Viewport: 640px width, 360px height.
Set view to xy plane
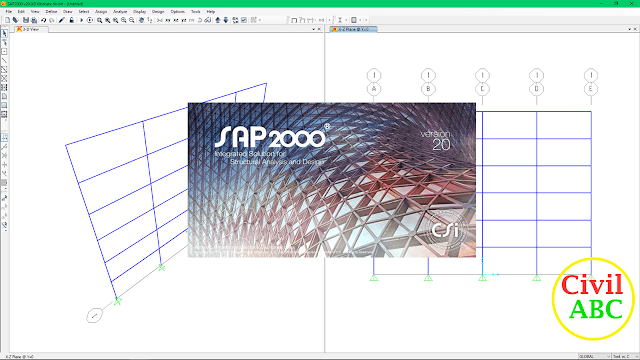168,20
